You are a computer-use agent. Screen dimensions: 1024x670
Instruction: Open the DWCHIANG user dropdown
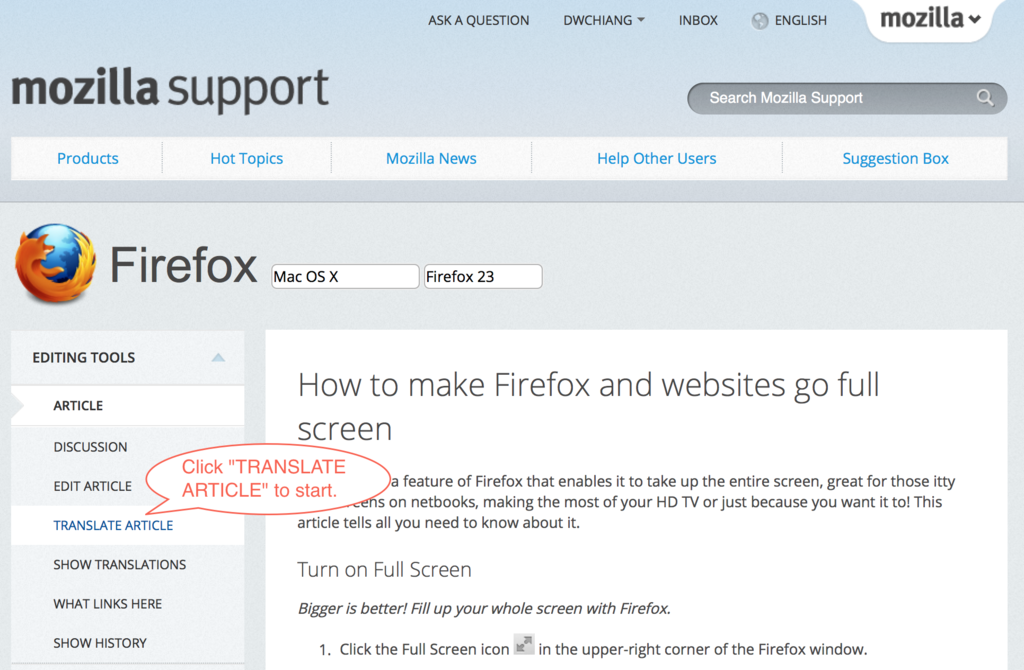(x=604, y=20)
